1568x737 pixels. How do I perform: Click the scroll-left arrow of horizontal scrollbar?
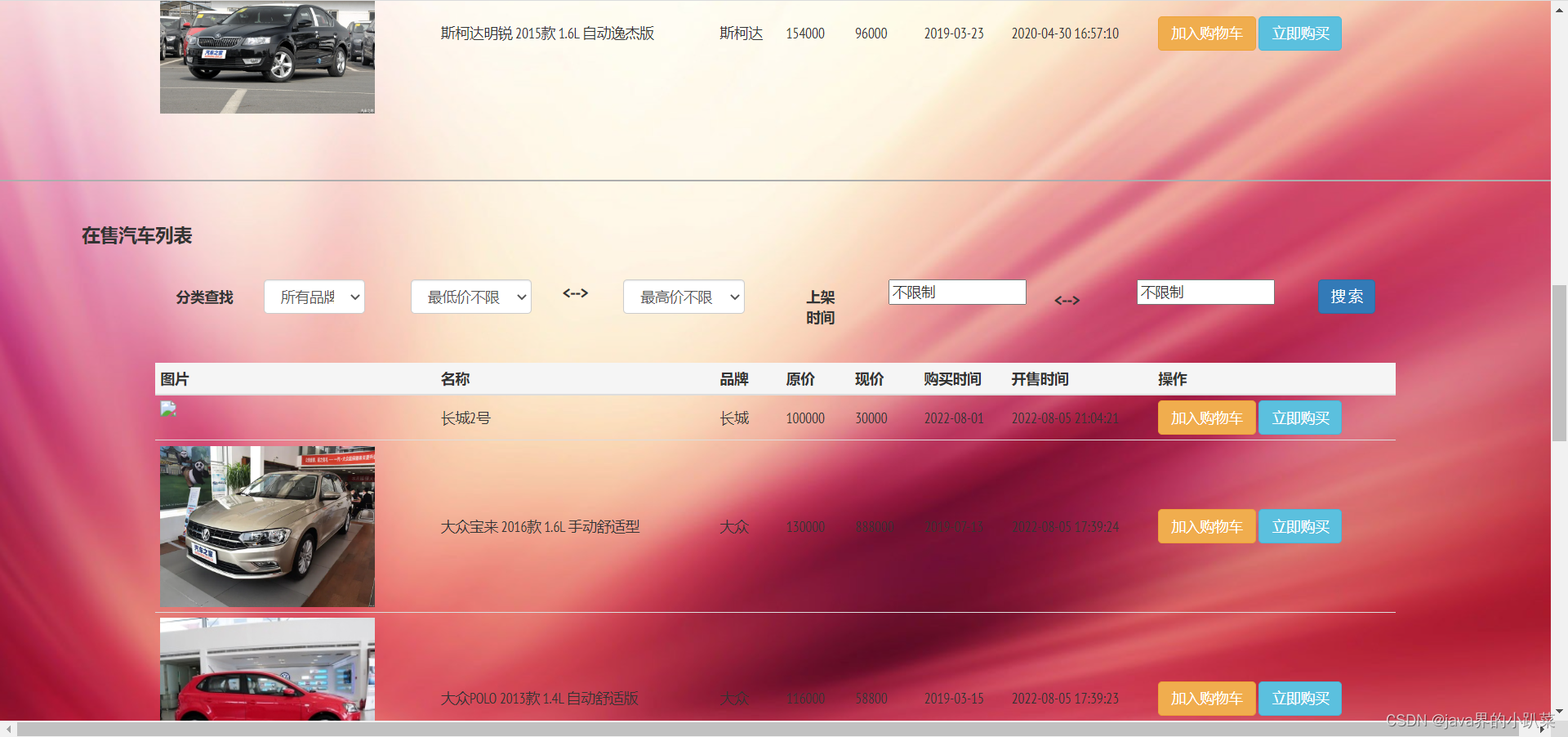point(8,729)
